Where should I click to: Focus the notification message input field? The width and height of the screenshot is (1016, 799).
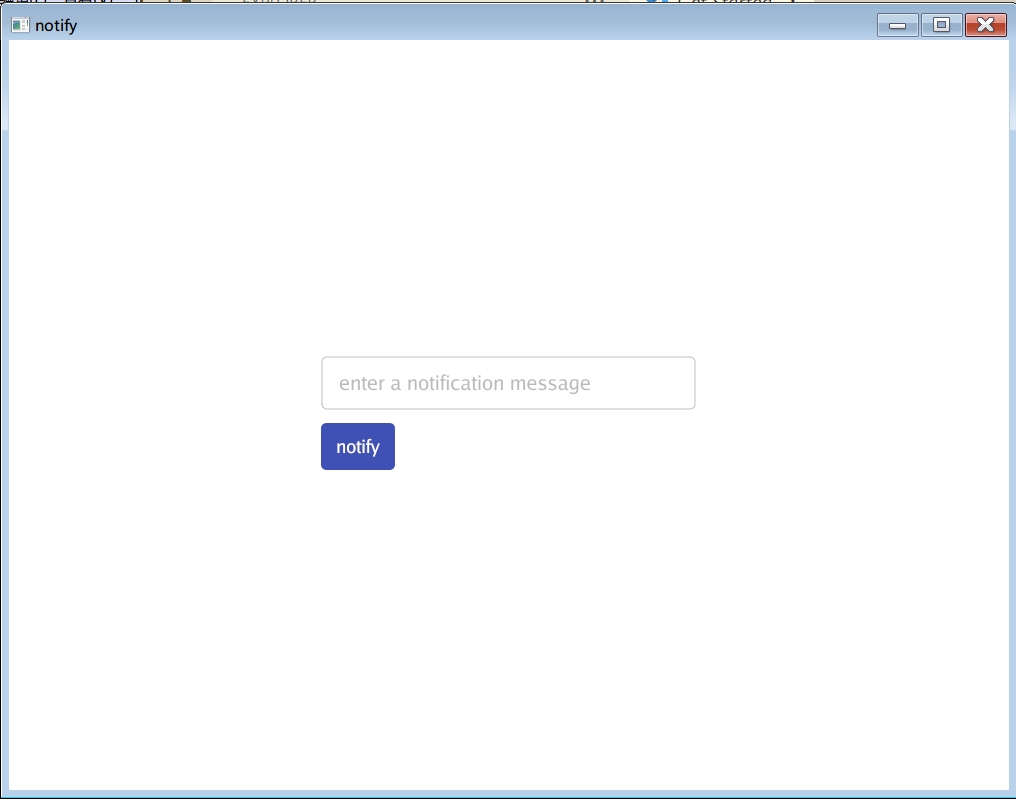[x=508, y=383]
